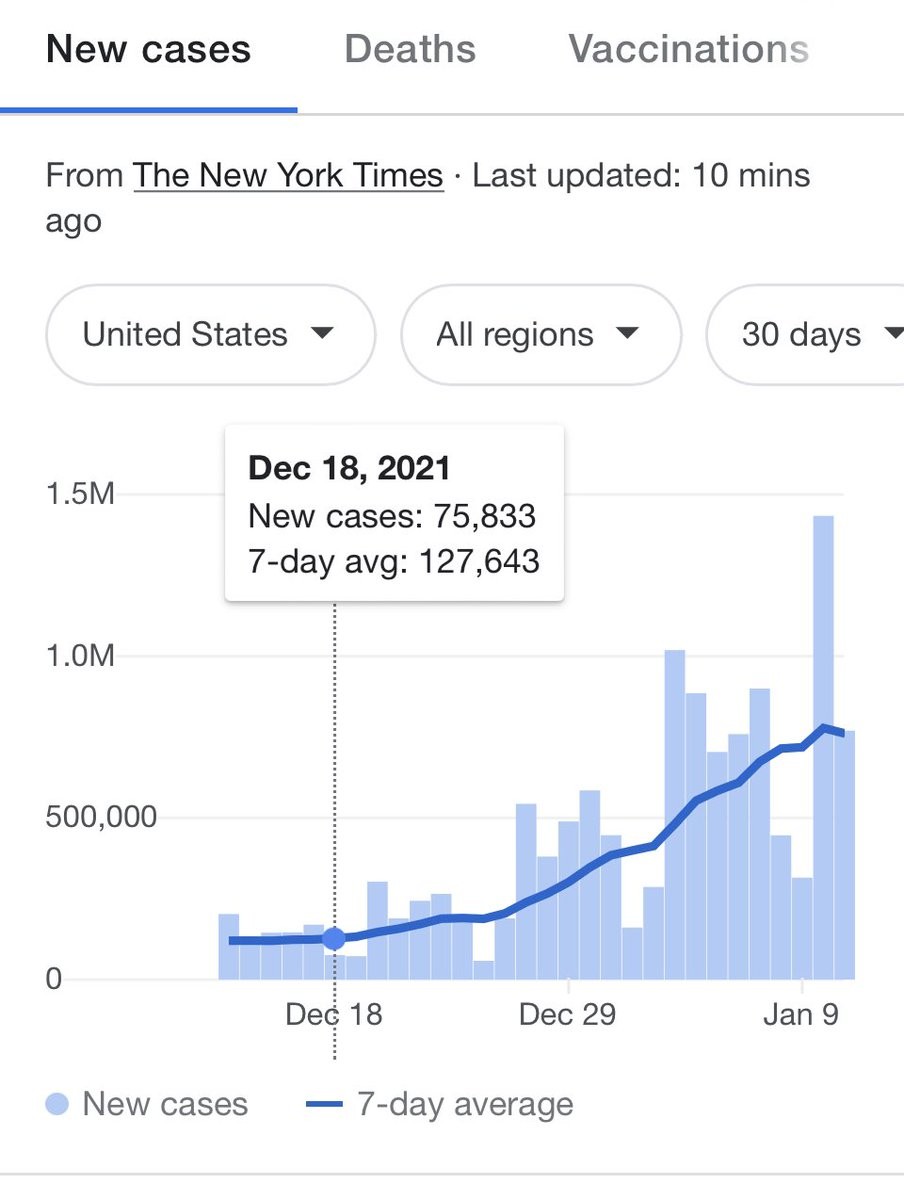Image resolution: width=904 pixels, height=1200 pixels.
Task: Click the Dec 29 axis label
Action: (x=567, y=1014)
